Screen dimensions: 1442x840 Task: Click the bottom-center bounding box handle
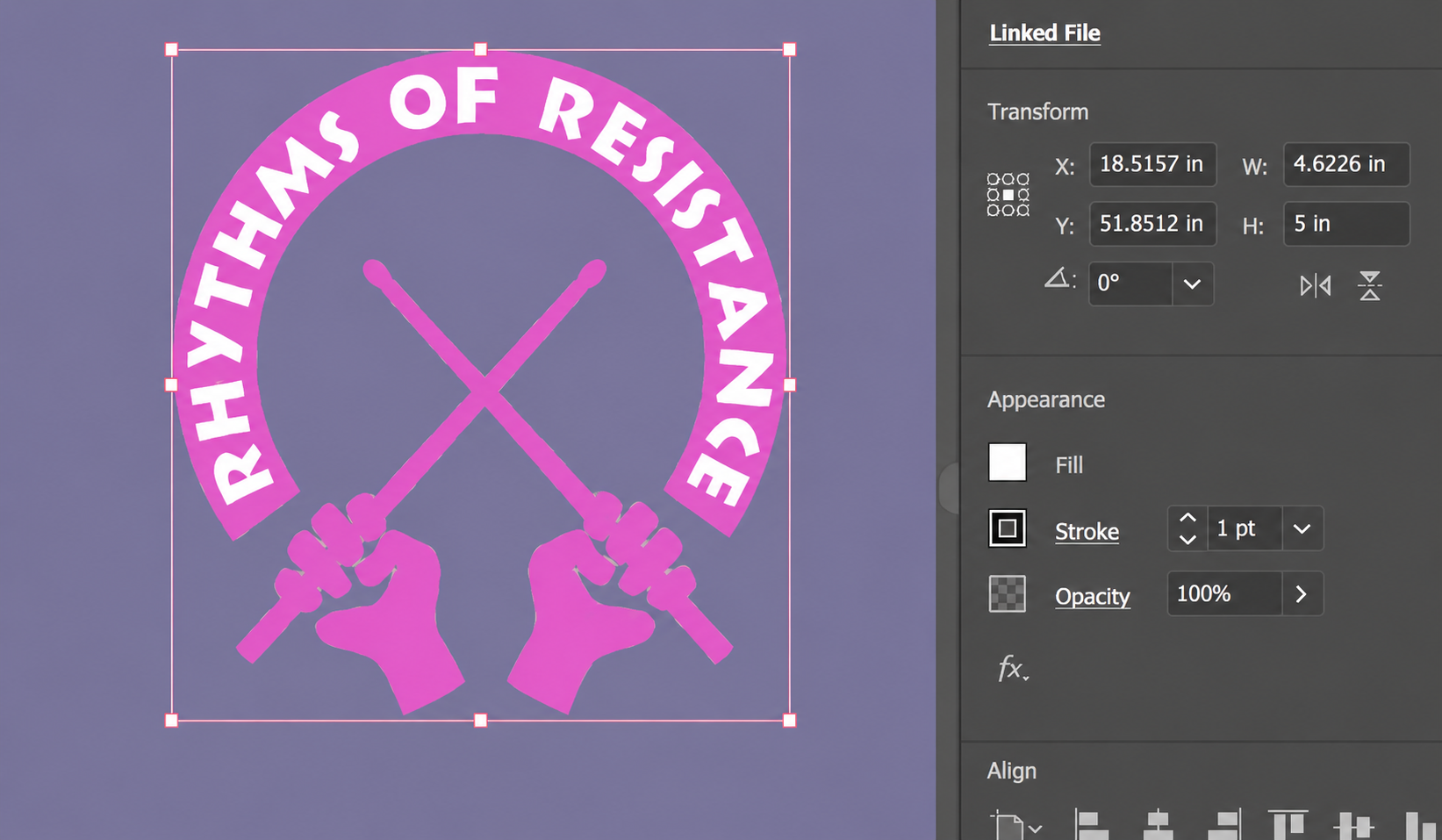tap(480, 721)
